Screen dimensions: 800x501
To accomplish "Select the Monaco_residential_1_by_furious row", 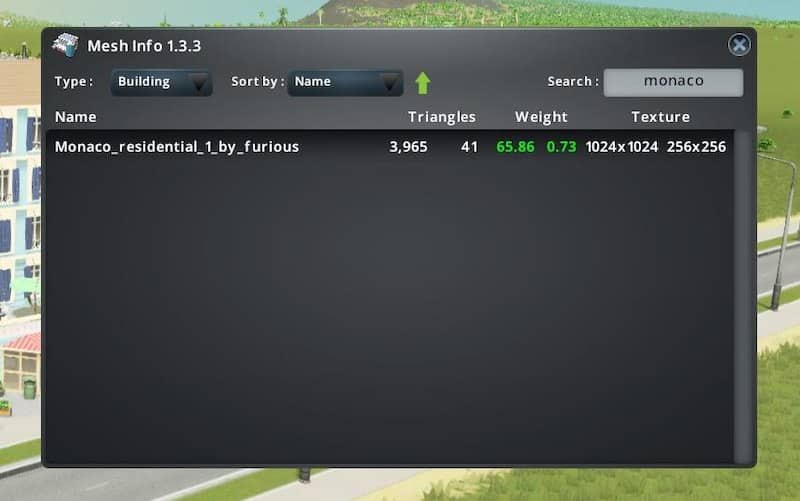I will click(x=390, y=147).
